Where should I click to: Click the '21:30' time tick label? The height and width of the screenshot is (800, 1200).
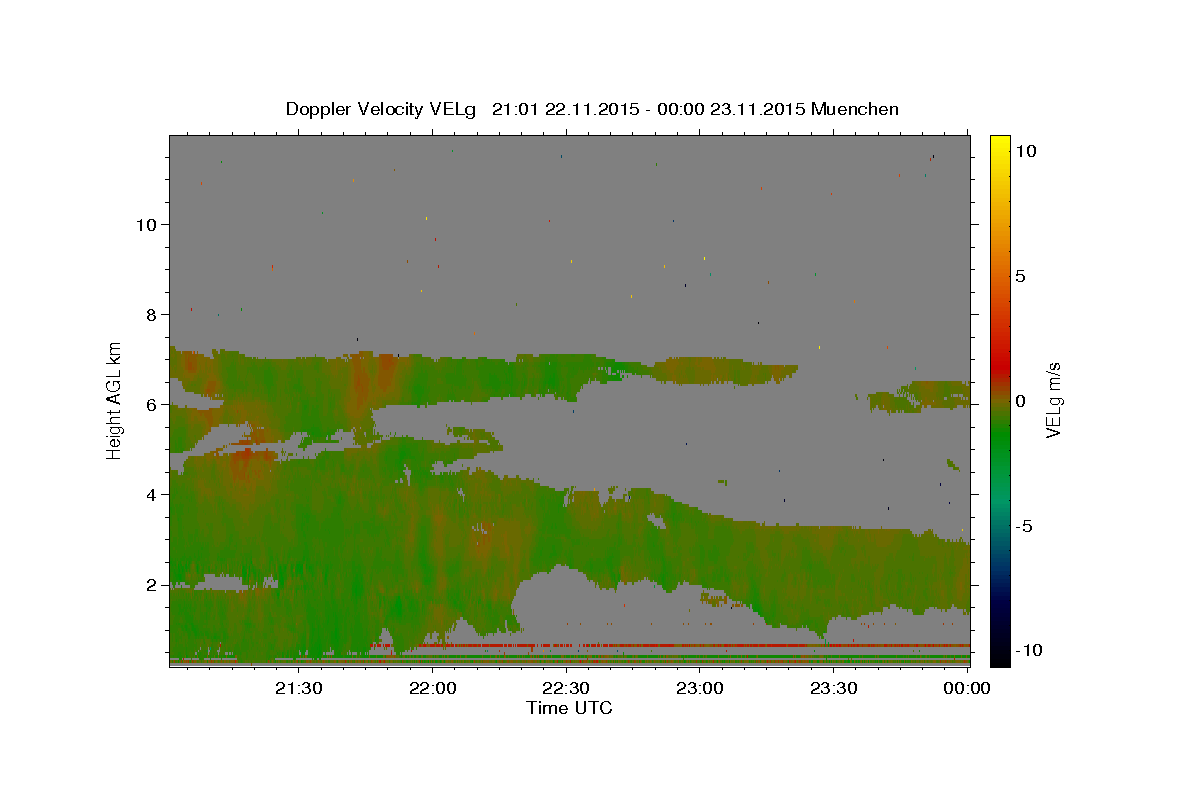(298, 688)
